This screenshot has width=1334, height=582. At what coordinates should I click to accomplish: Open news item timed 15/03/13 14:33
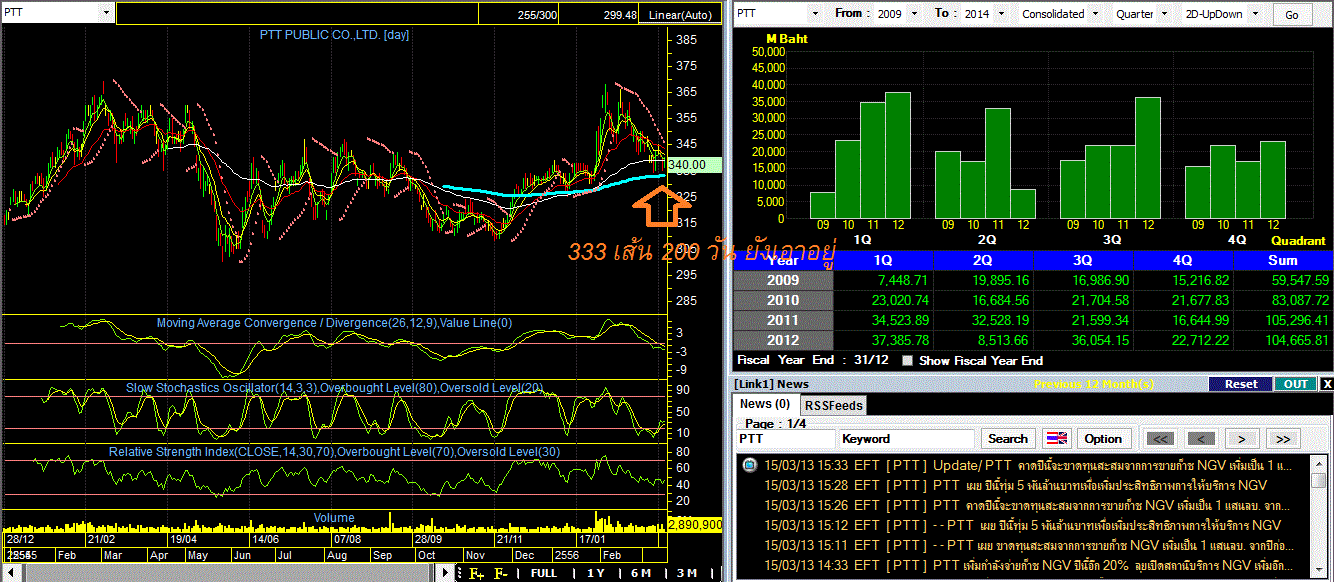click(1027, 565)
